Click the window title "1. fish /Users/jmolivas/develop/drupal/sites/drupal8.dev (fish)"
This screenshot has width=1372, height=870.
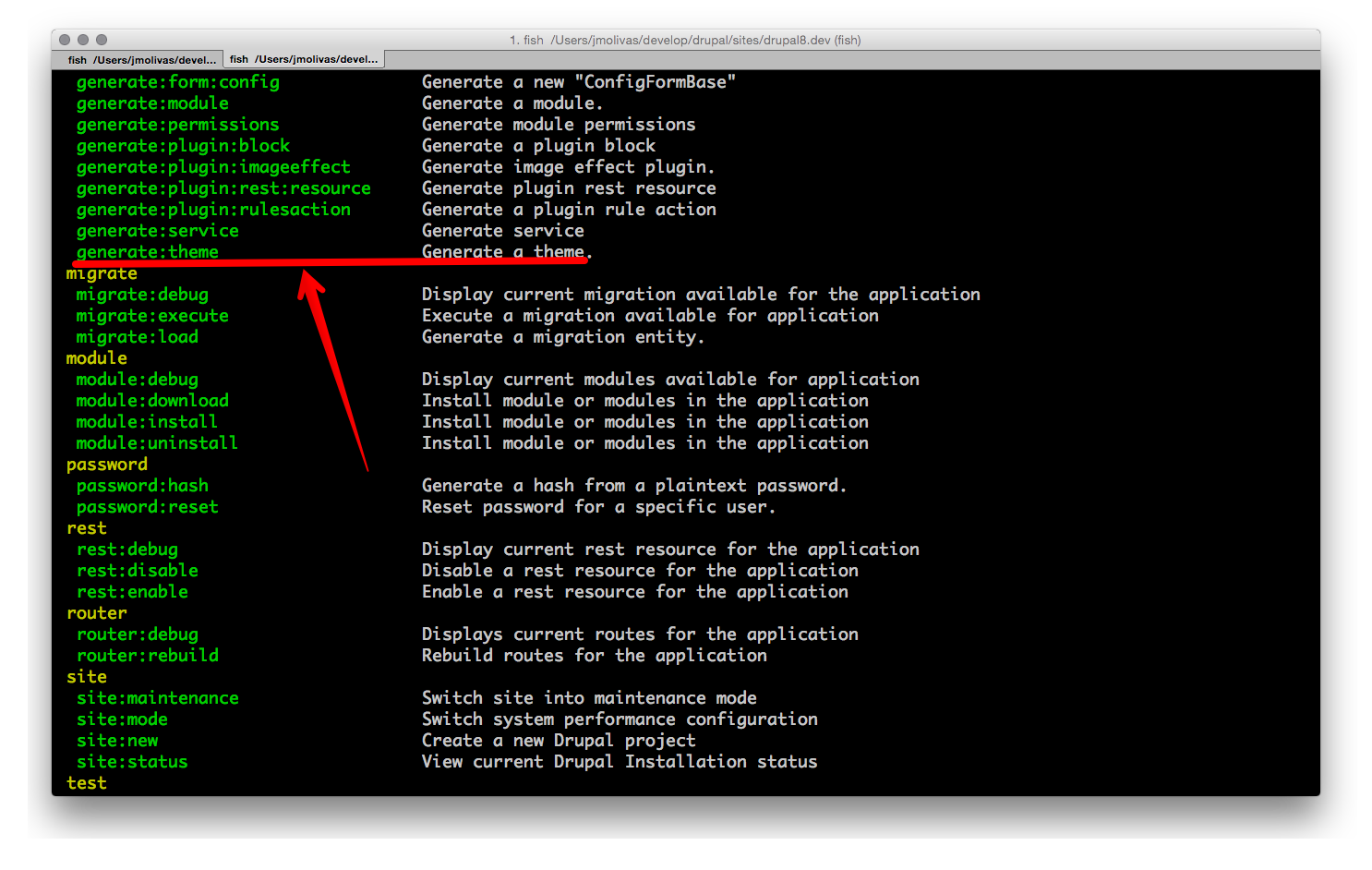coord(685,40)
